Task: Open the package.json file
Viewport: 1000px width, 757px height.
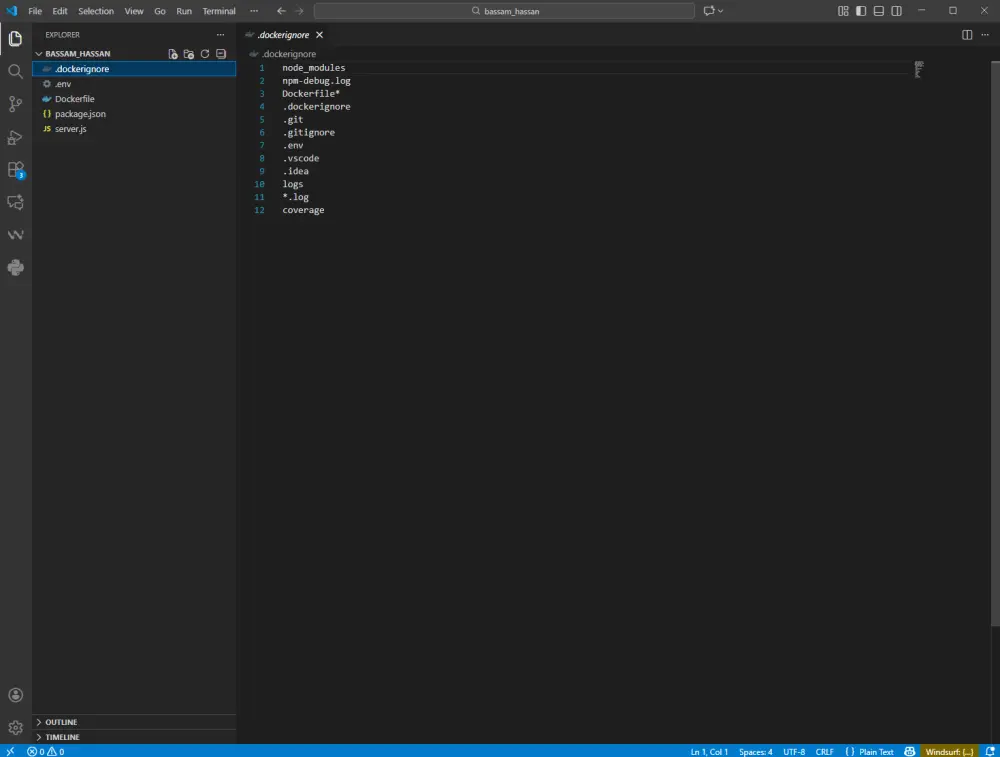Action: 134,114
